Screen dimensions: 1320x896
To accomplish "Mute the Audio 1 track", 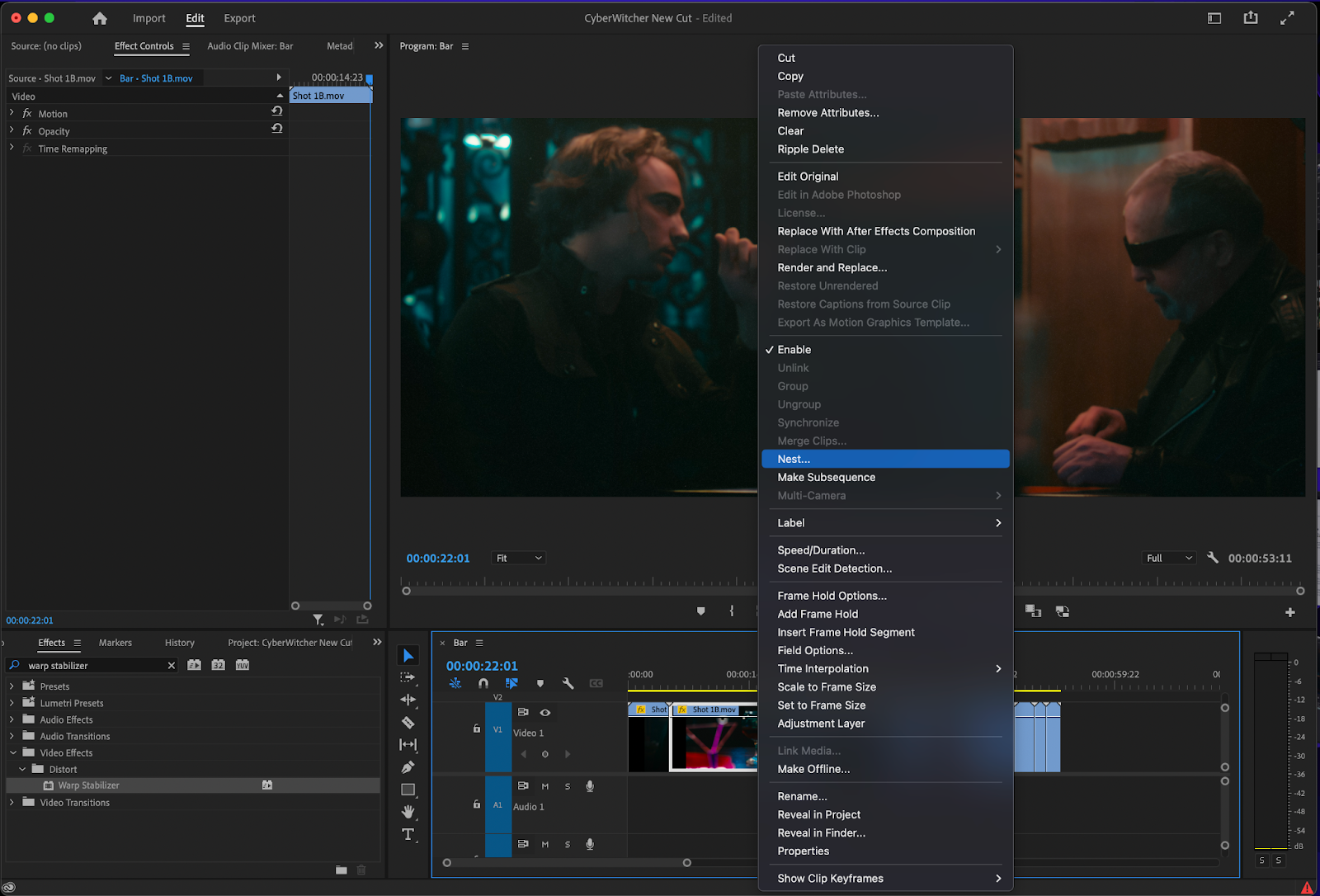I will [545, 786].
